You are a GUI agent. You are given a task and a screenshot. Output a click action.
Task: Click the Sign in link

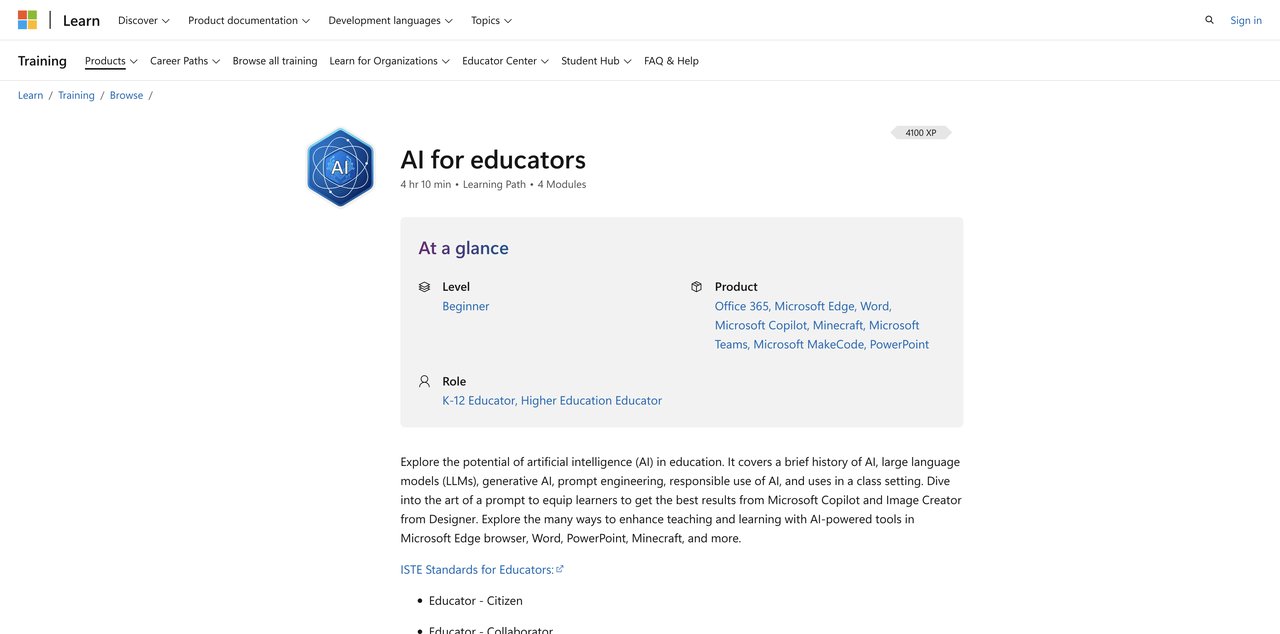[1244, 19]
